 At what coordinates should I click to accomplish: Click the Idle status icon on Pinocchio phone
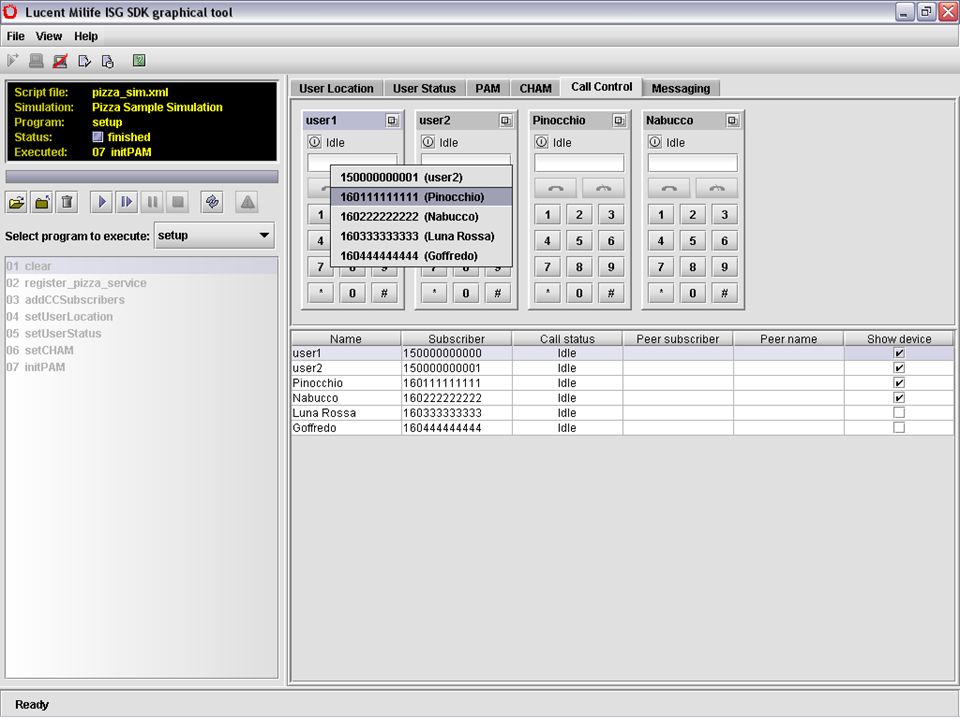541,142
